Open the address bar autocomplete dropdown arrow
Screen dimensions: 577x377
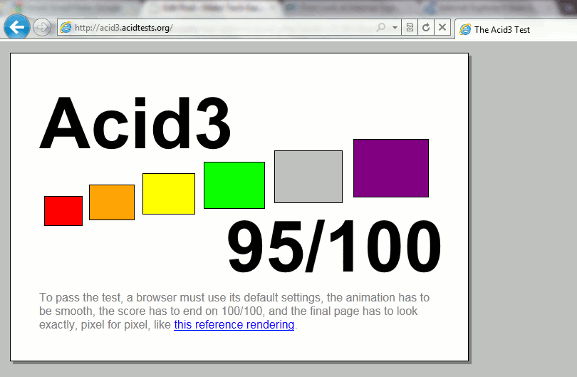click(x=395, y=28)
